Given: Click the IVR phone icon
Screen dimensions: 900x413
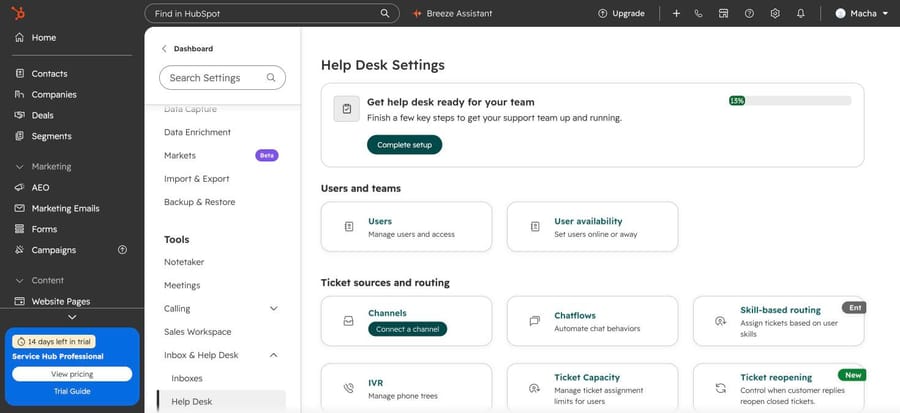Looking at the screenshot, I should (348, 388).
